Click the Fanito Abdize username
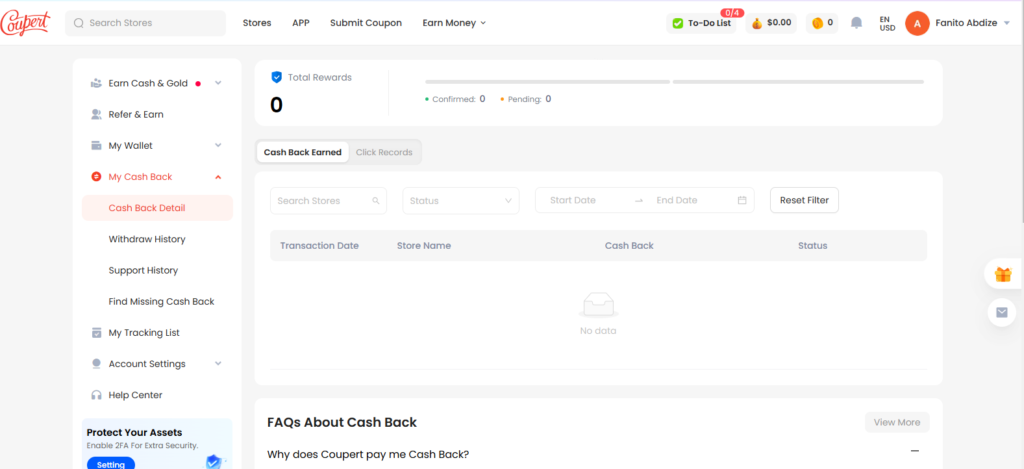Screen dimensions: 1024x469 point(966,23)
